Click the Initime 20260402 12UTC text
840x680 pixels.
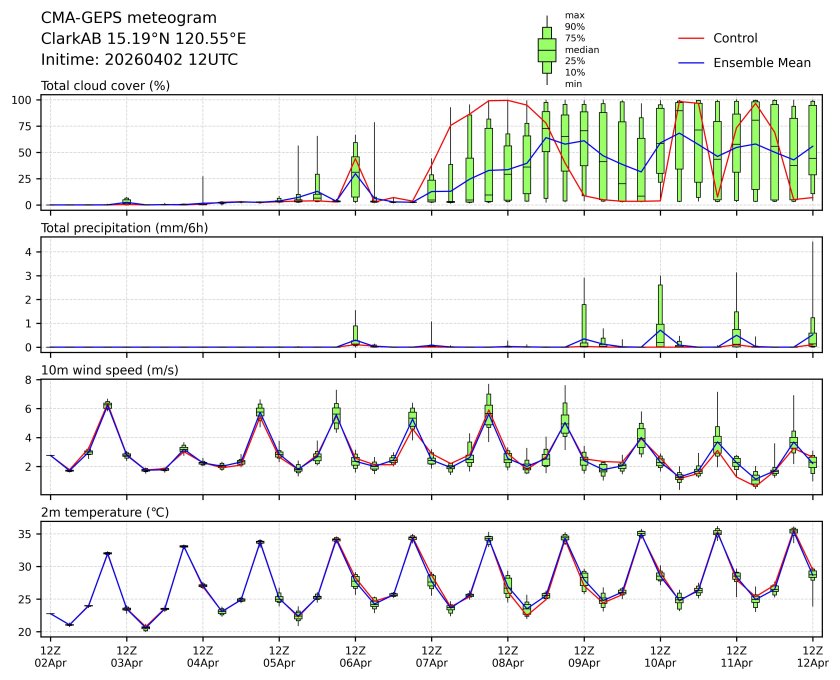139,59
